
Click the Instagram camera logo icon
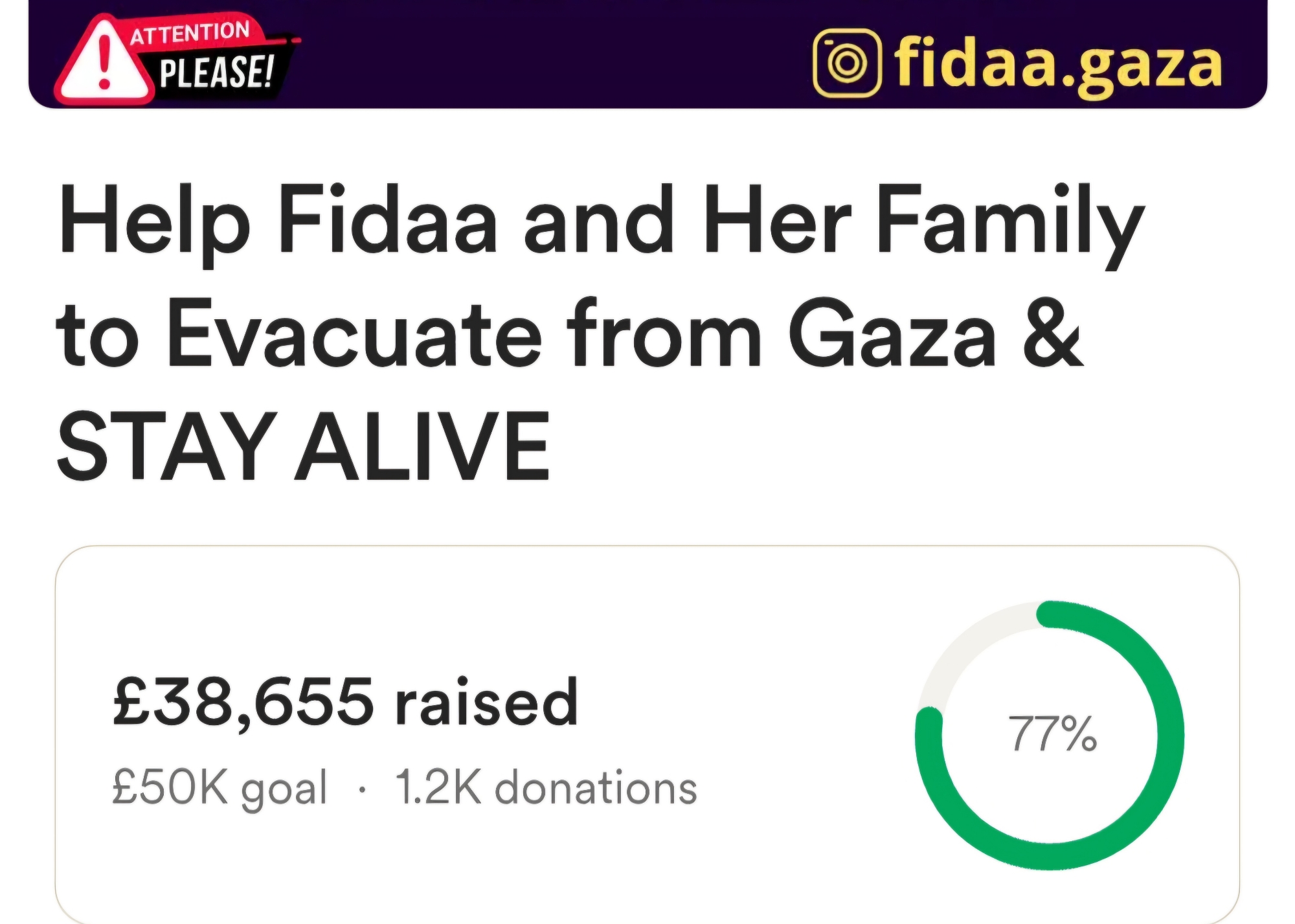(847, 63)
